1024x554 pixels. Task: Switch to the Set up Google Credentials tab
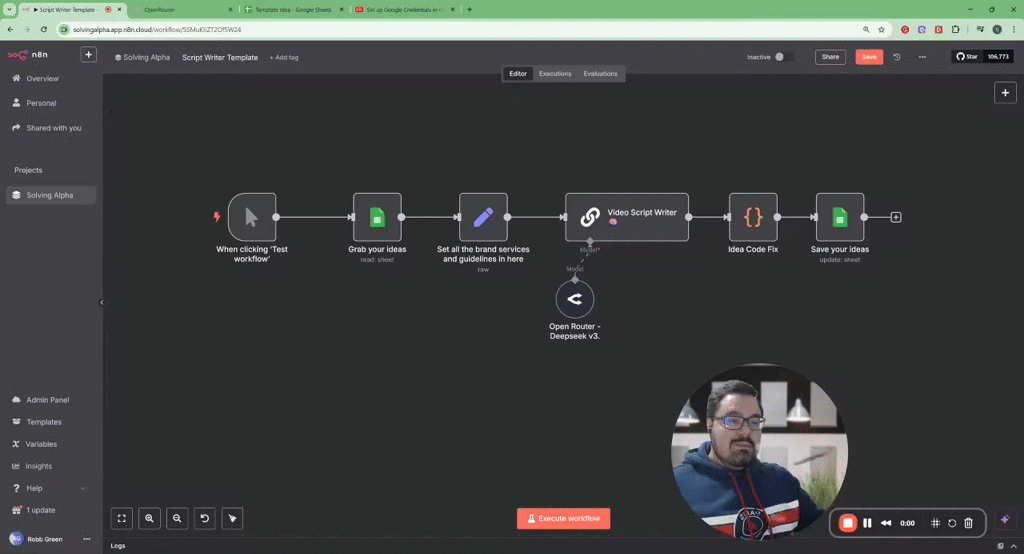pos(404,10)
